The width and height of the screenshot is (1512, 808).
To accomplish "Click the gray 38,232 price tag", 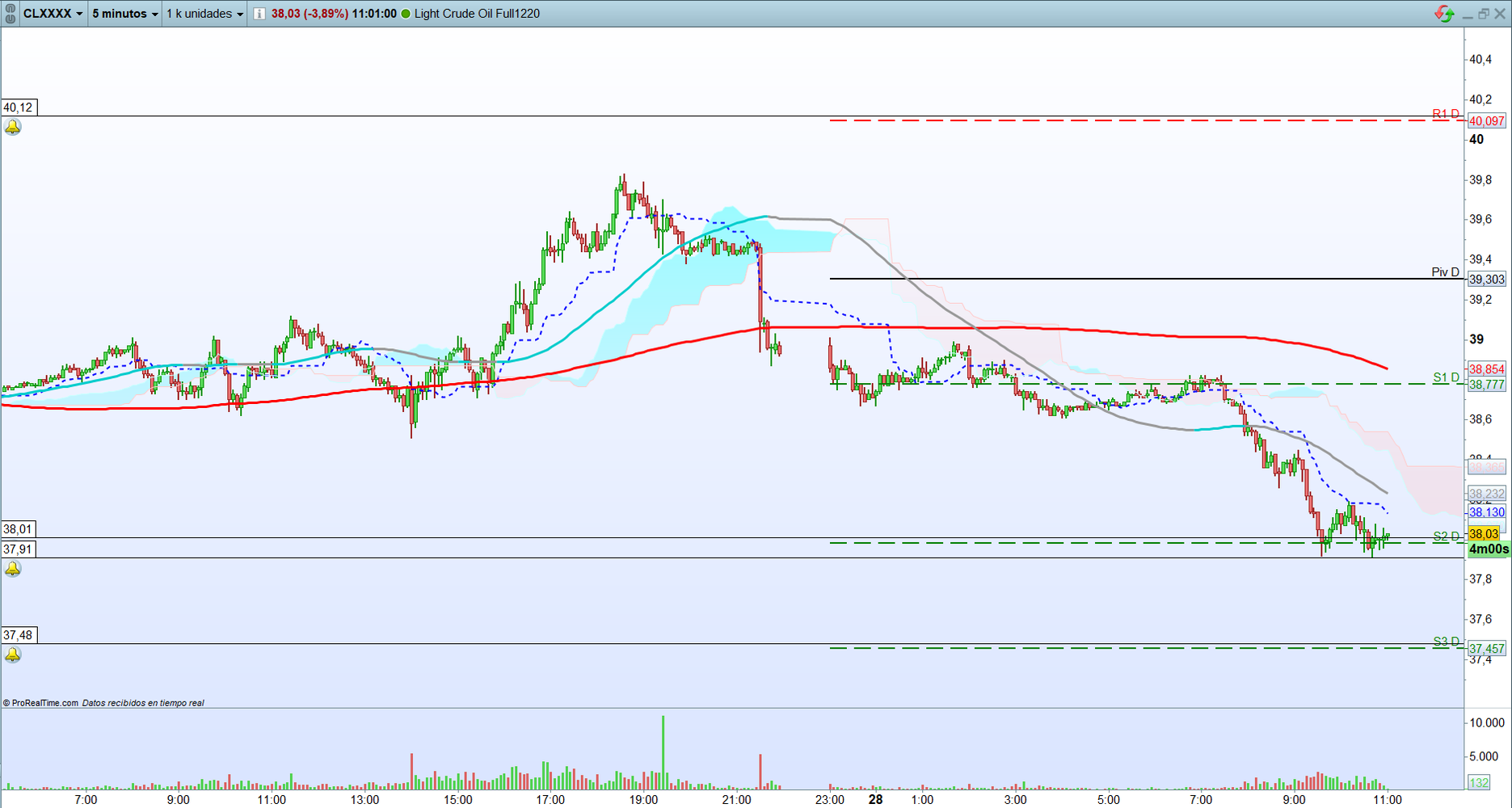I will pyautogui.click(x=1487, y=494).
